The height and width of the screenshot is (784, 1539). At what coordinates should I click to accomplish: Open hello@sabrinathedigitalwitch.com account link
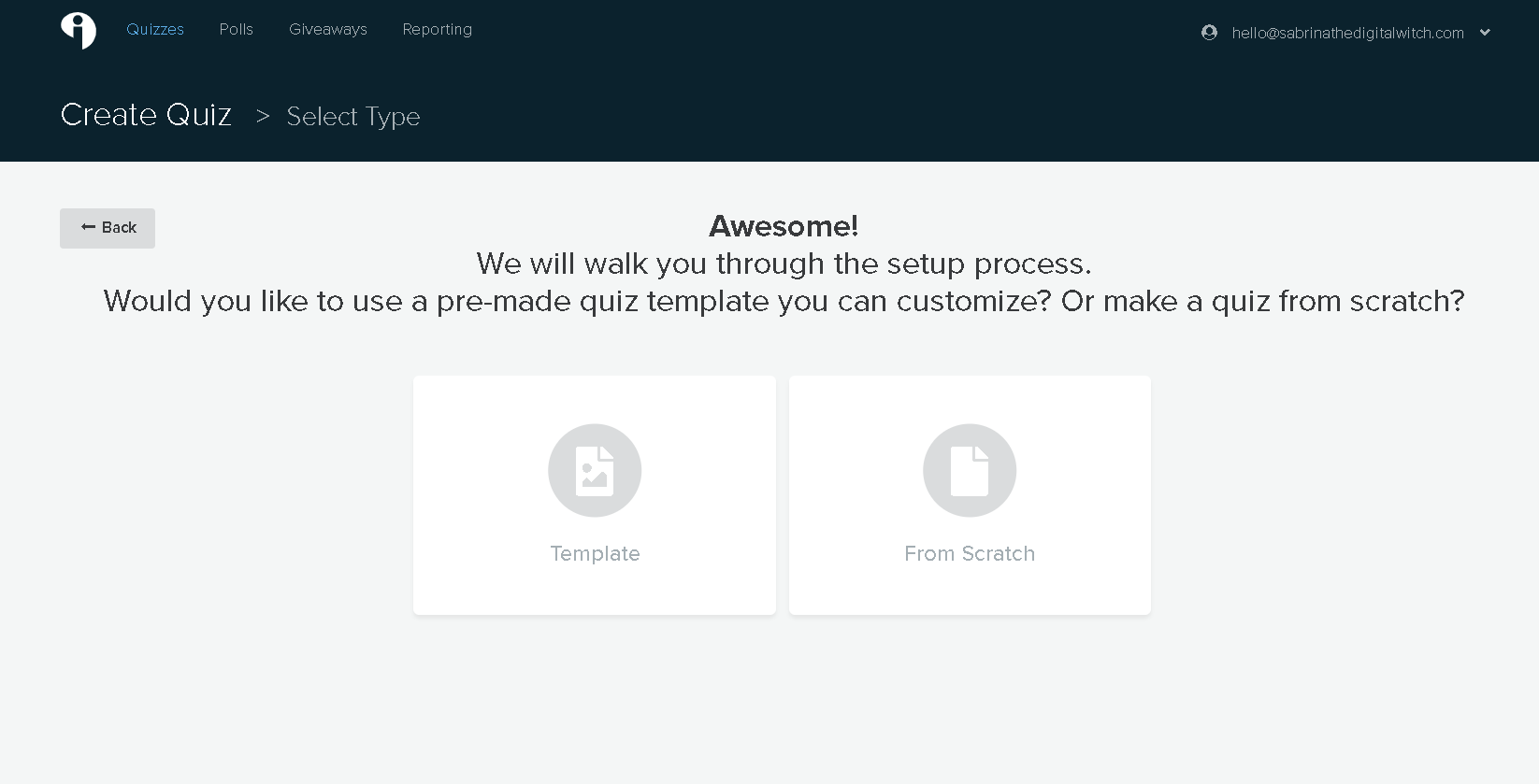pos(1347,33)
